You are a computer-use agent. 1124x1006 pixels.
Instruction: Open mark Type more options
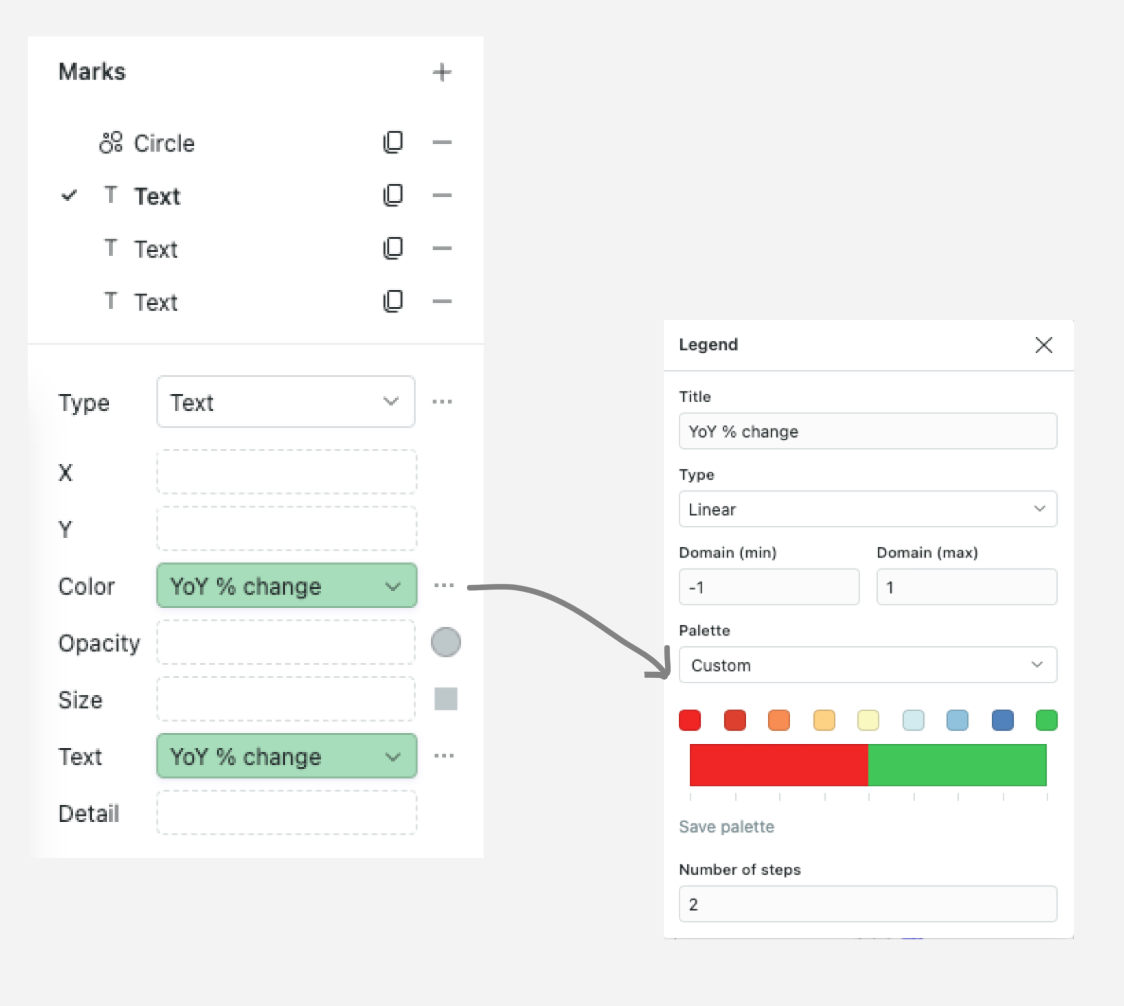tap(442, 402)
